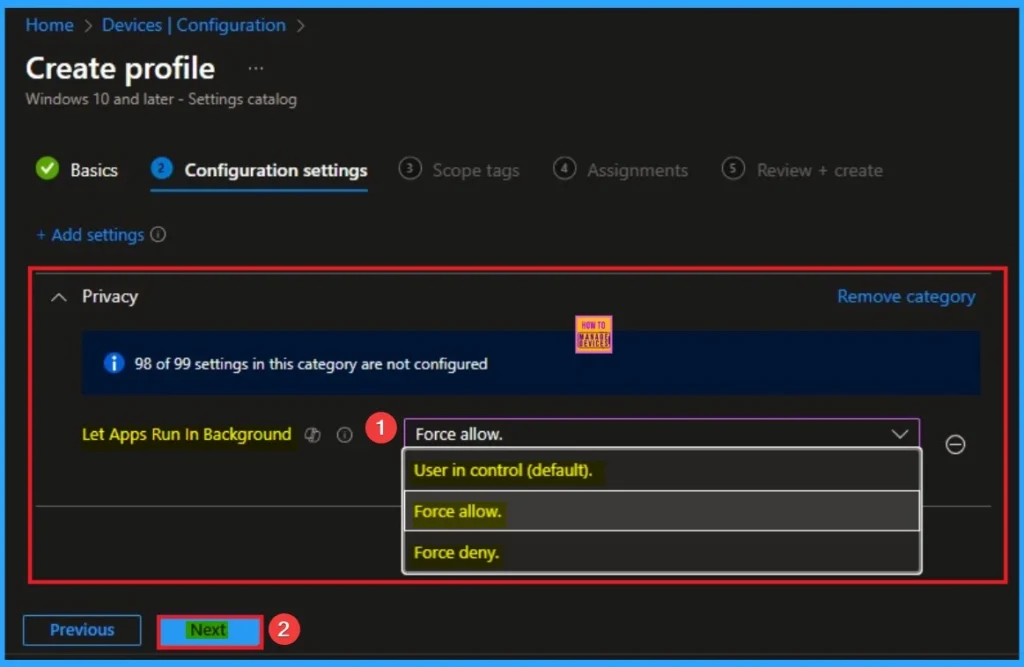
Task: Click the copilot icon beside Let Apps Run In Background
Action: 313,435
